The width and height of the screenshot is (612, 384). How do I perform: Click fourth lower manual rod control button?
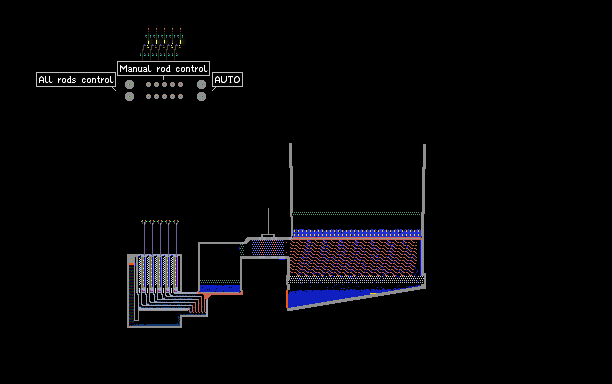[173, 96]
